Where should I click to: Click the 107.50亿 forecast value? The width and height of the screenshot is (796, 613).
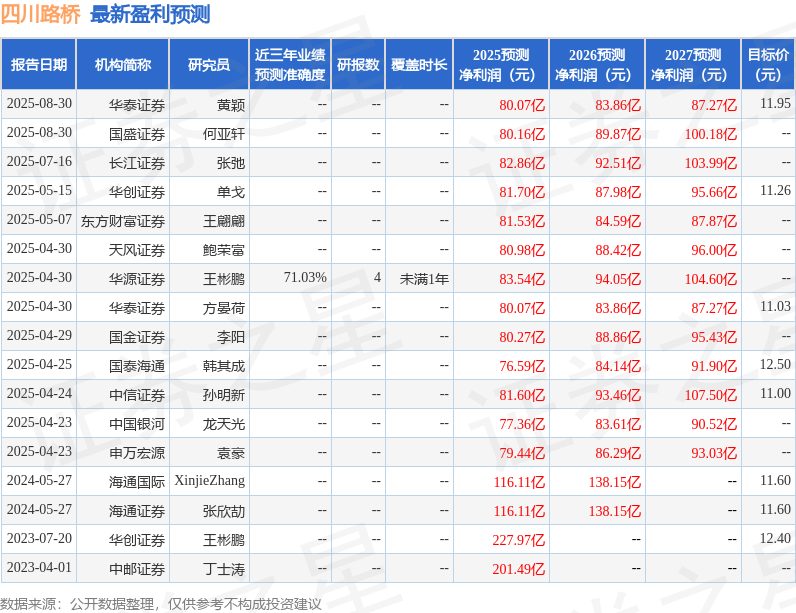tap(711, 395)
